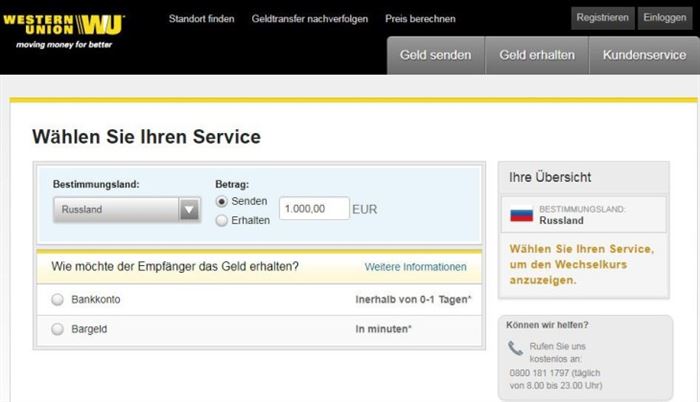Open the Geld senden tab
The width and height of the screenshot is (700, 402).
[x=436, y=55]
